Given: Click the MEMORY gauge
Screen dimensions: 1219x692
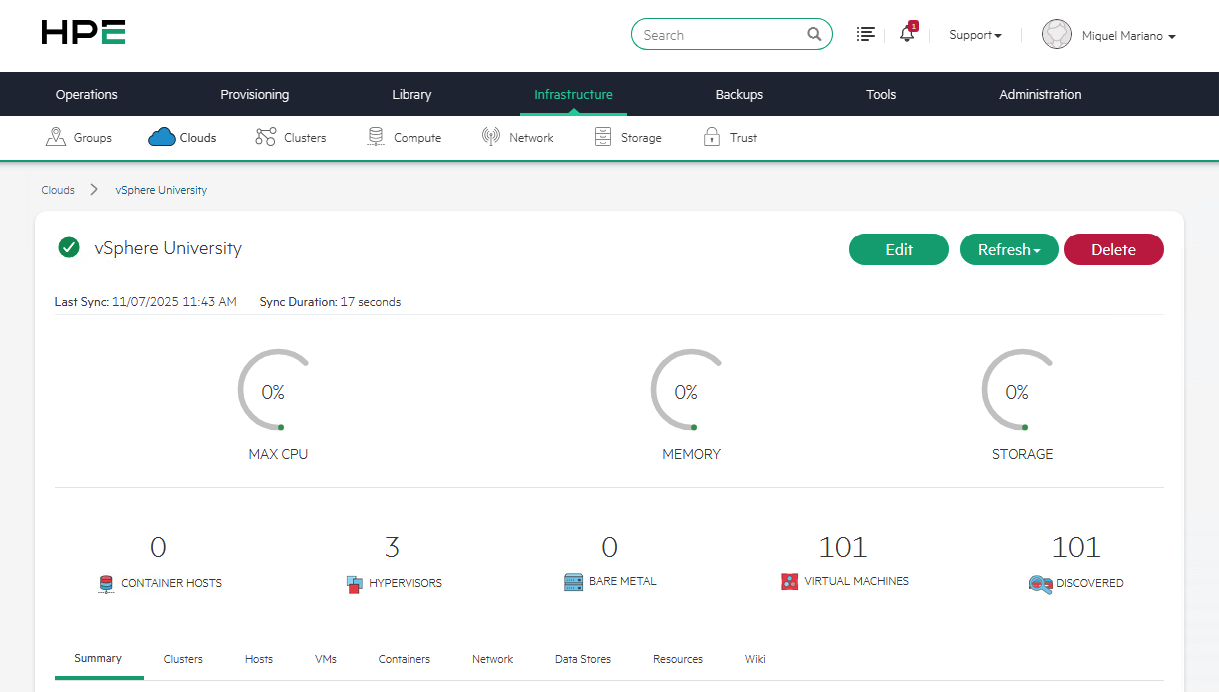Looking at the screenshot, I should (688, 392).
